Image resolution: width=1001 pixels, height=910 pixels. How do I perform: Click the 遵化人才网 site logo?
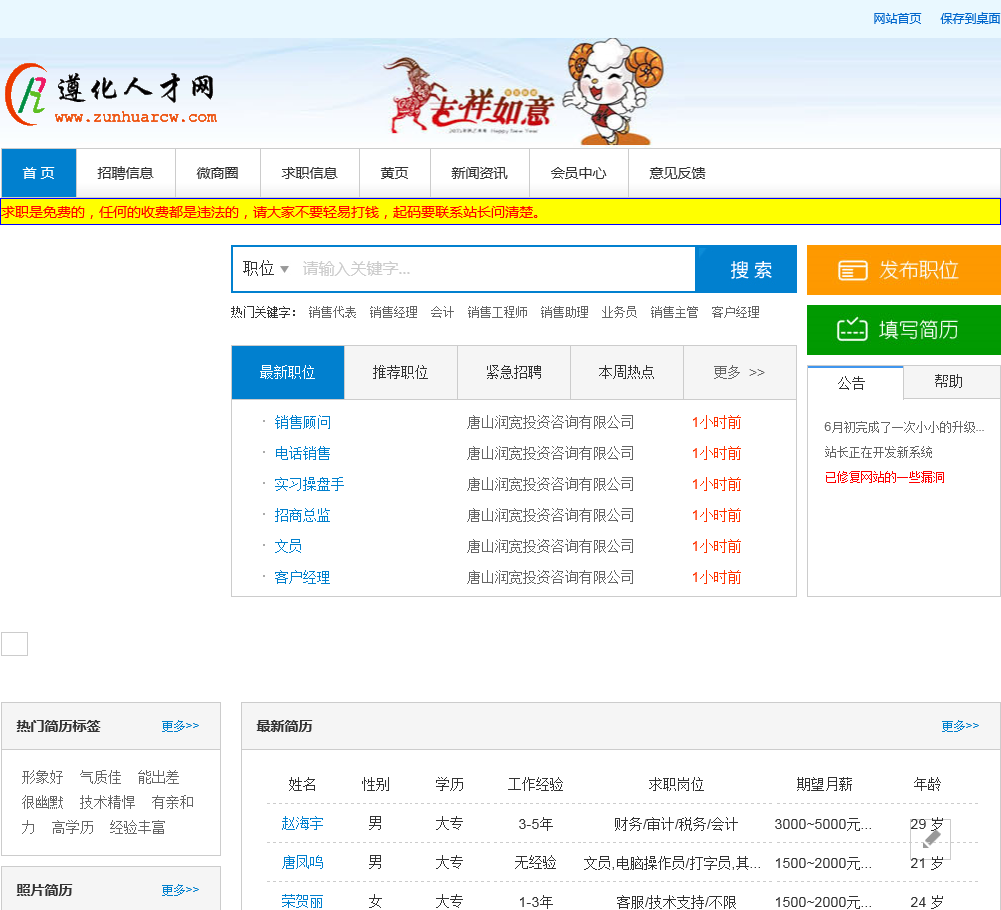pos(111,95)
